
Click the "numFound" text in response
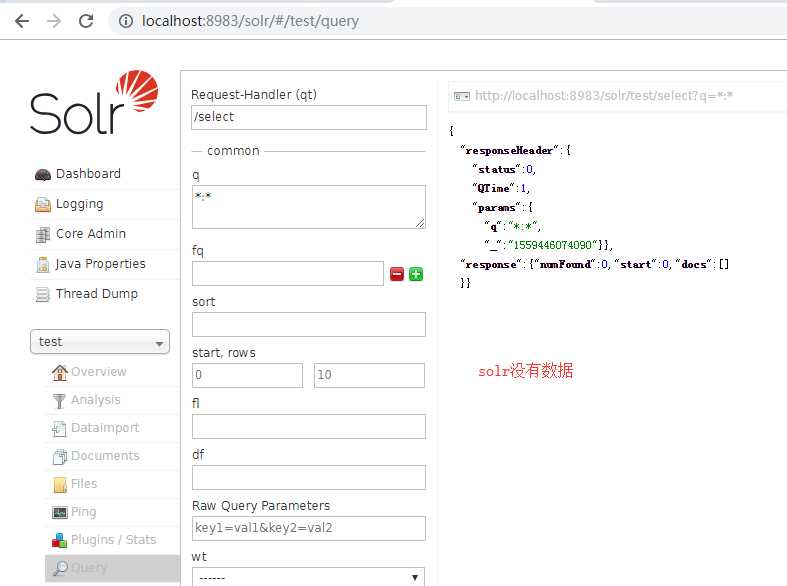[565, 264]
